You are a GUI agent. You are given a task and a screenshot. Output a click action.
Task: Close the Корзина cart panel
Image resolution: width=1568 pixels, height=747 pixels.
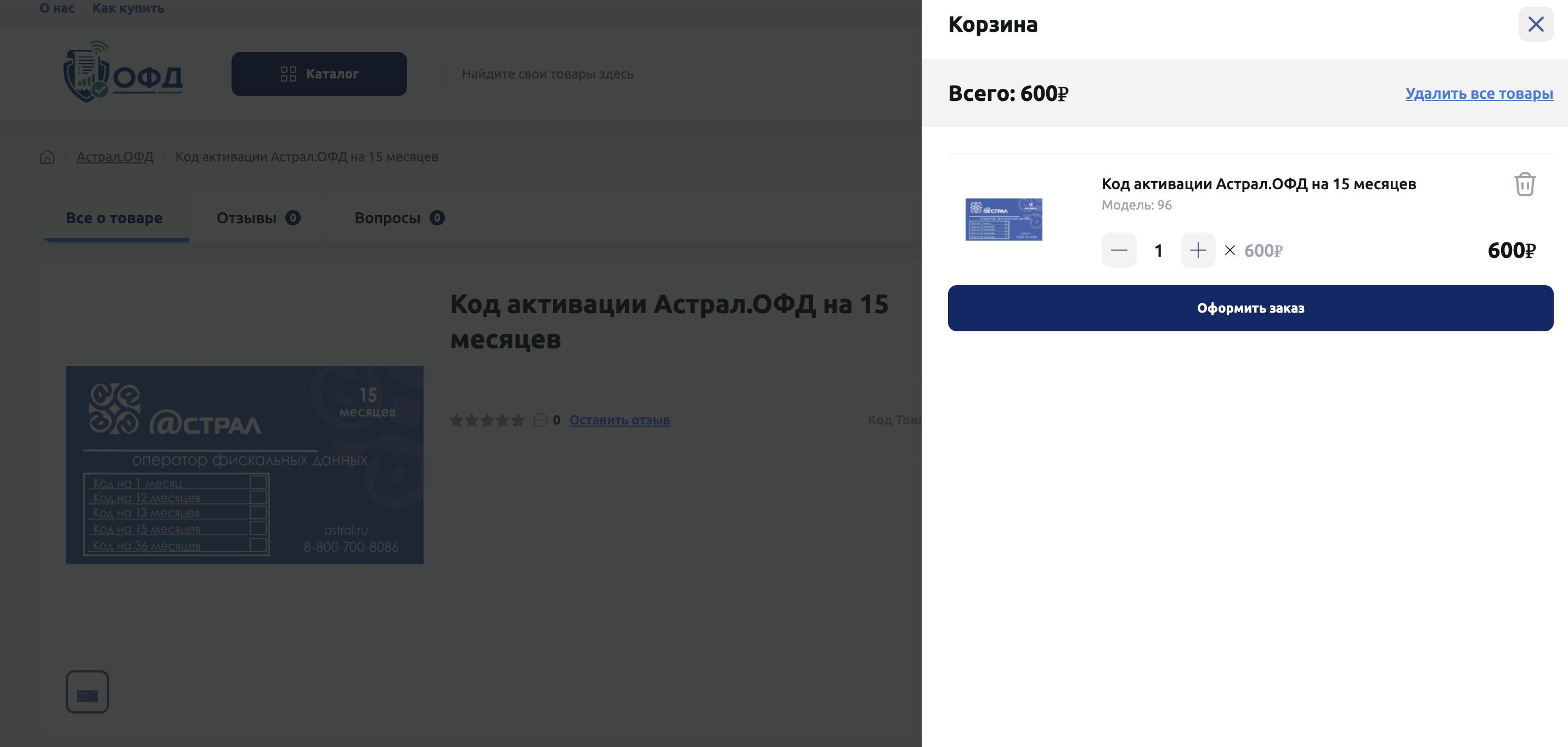pyautogui.click(x=1535, y=24)
